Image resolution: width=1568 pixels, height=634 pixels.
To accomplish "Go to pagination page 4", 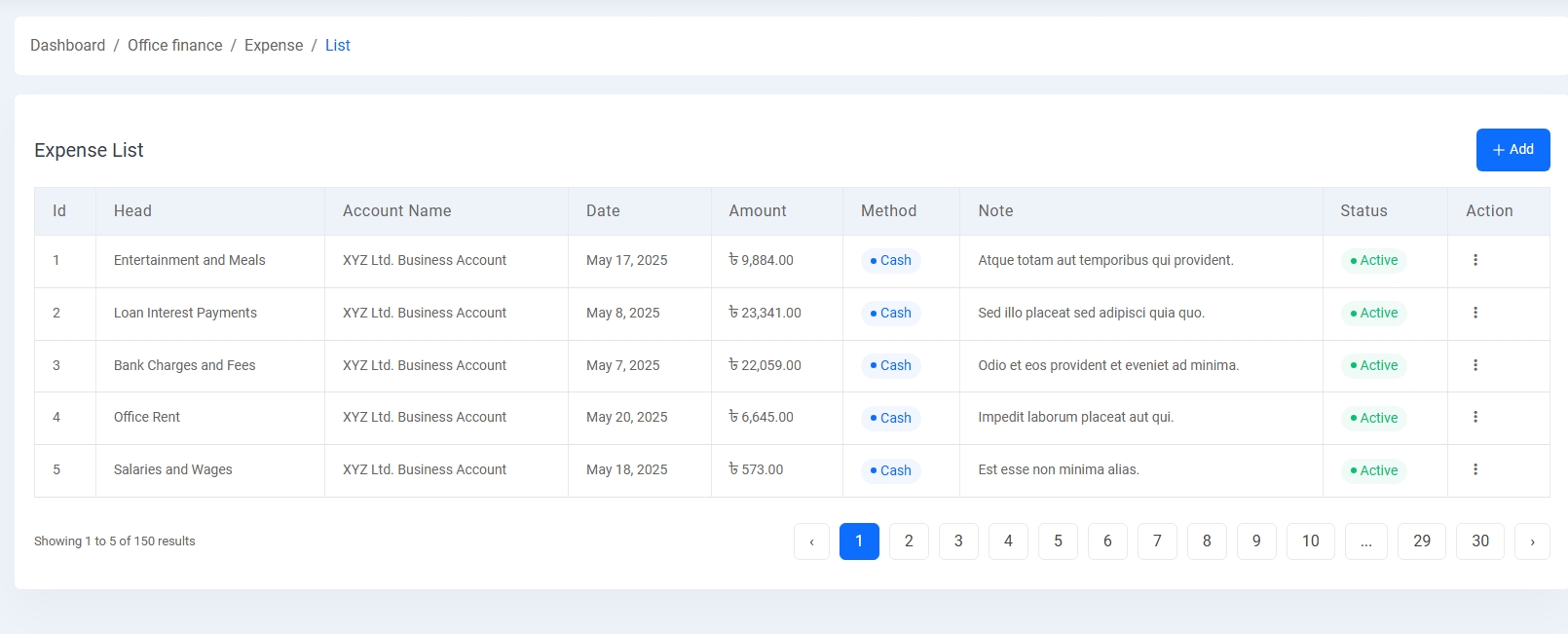I will coord(1008,541).
